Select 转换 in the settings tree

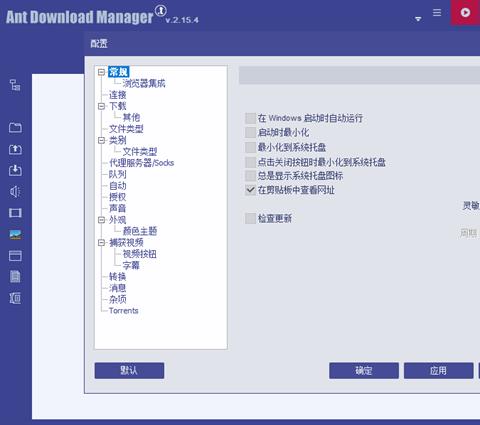click(x=118, y=277)
